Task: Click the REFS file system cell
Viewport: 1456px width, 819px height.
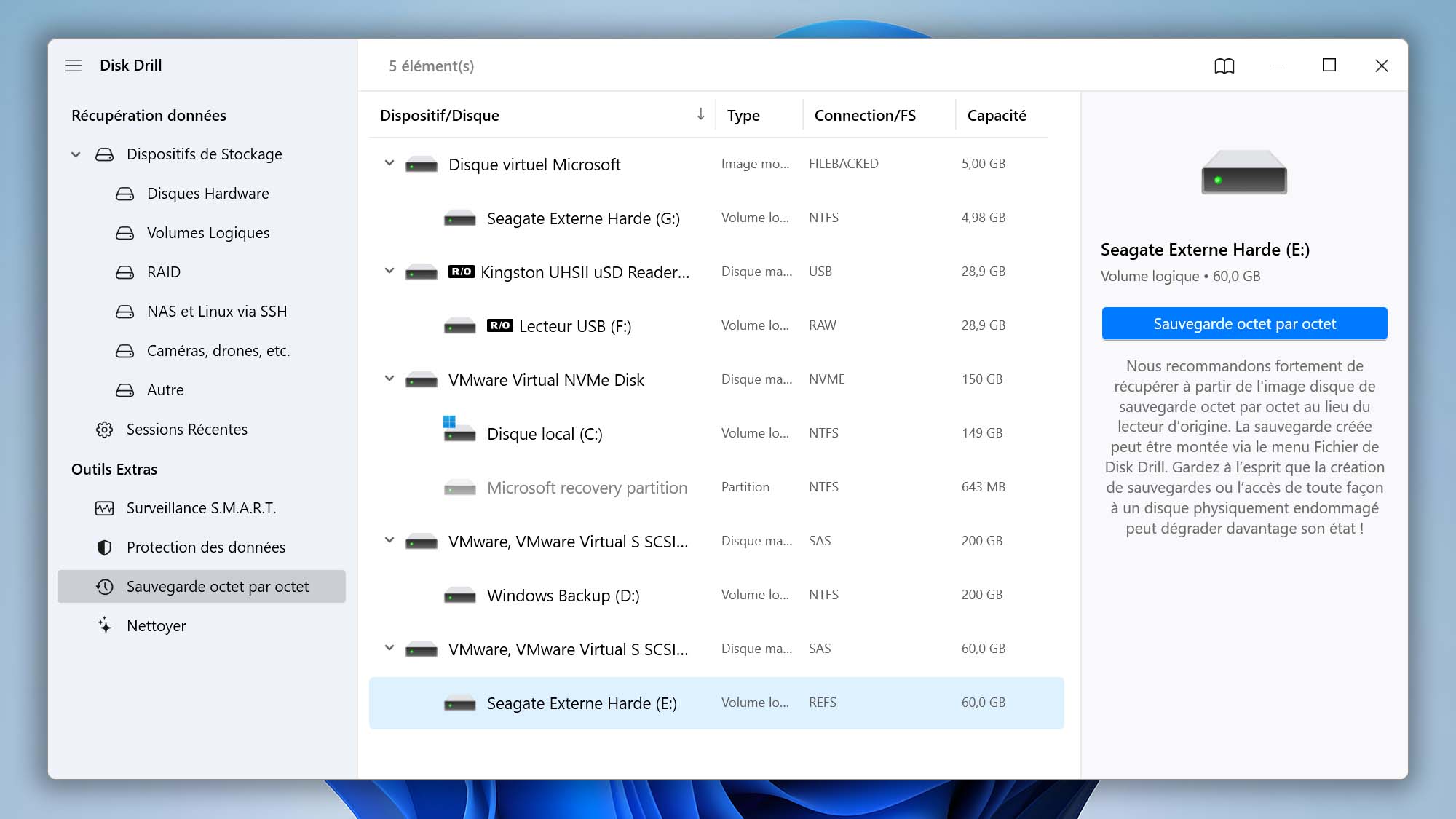Action: pyautogui.click(x=823, y=703)
